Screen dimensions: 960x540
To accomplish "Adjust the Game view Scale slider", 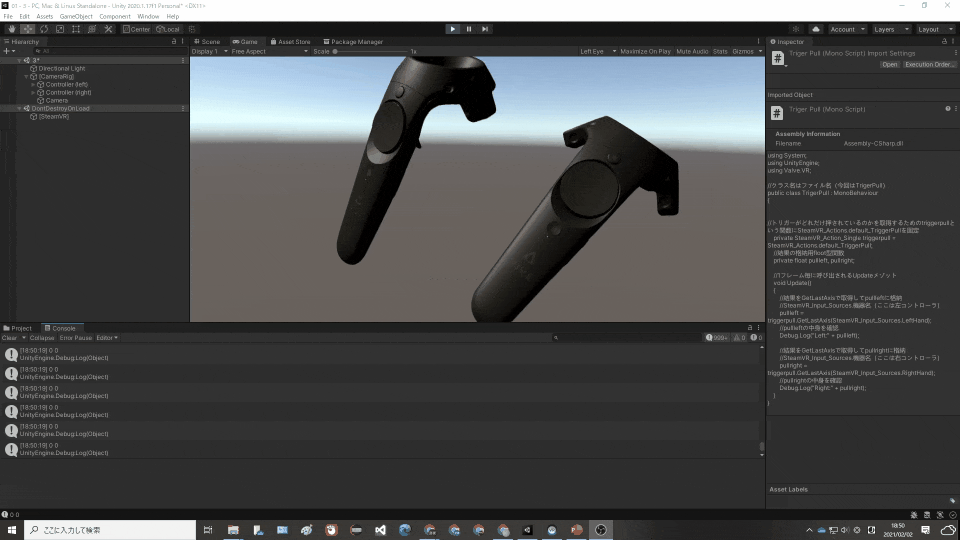I will pos(370,51).
